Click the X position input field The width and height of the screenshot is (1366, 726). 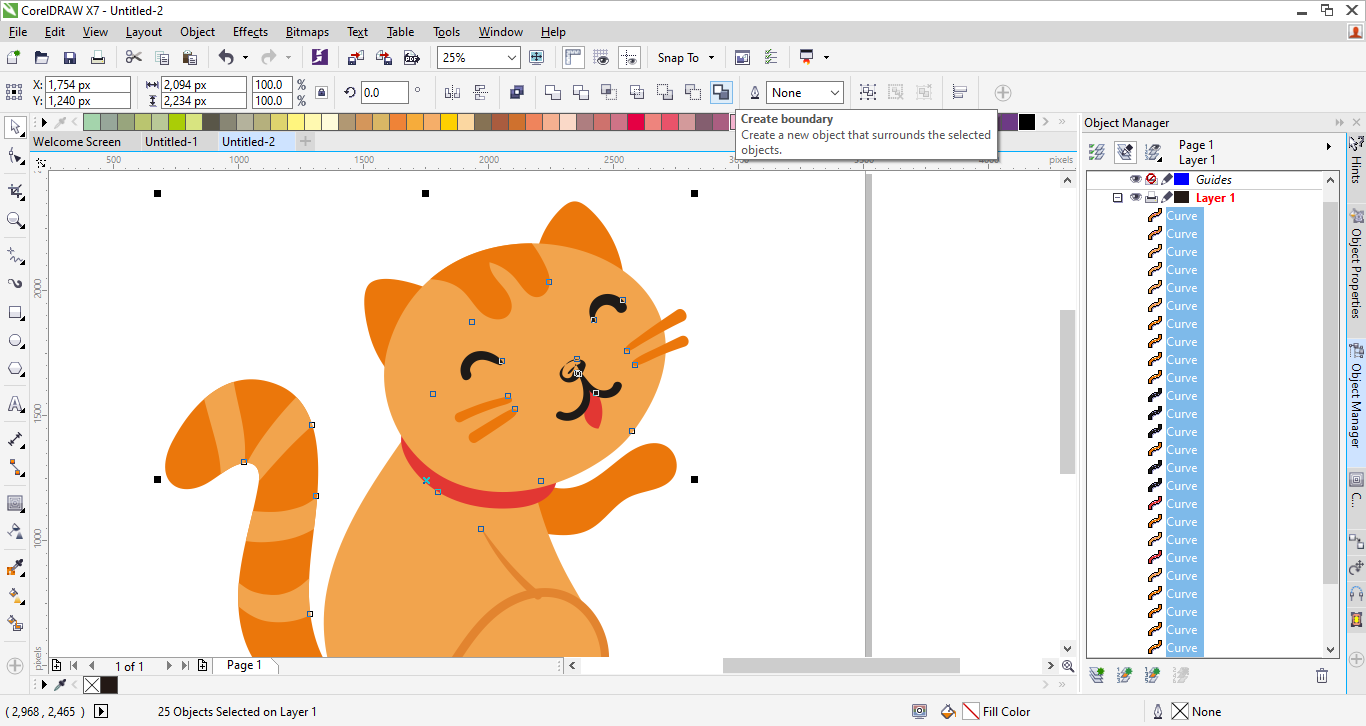(88, 85)
